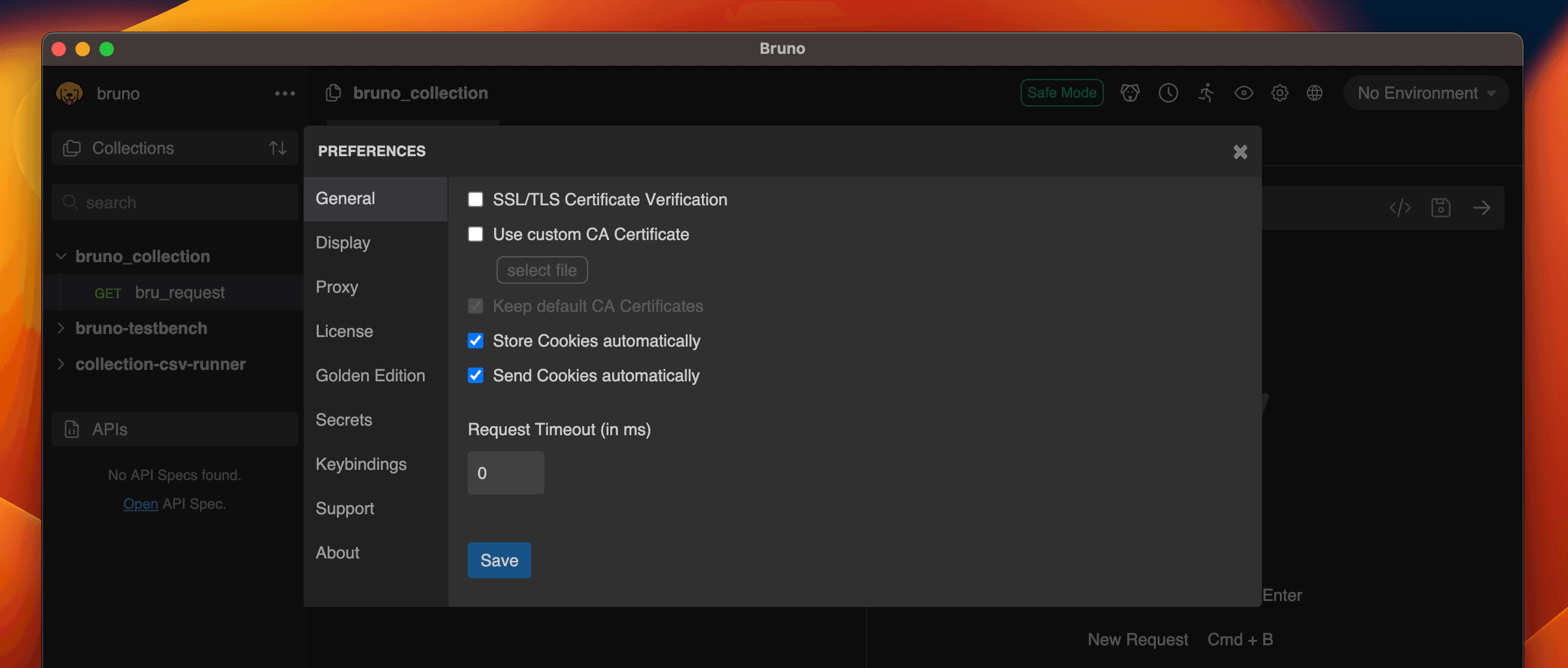This screenshot has height=668, width=1568.
Task: Open the request history icon
Action: pyautogui.click(x=1167, y=92)
